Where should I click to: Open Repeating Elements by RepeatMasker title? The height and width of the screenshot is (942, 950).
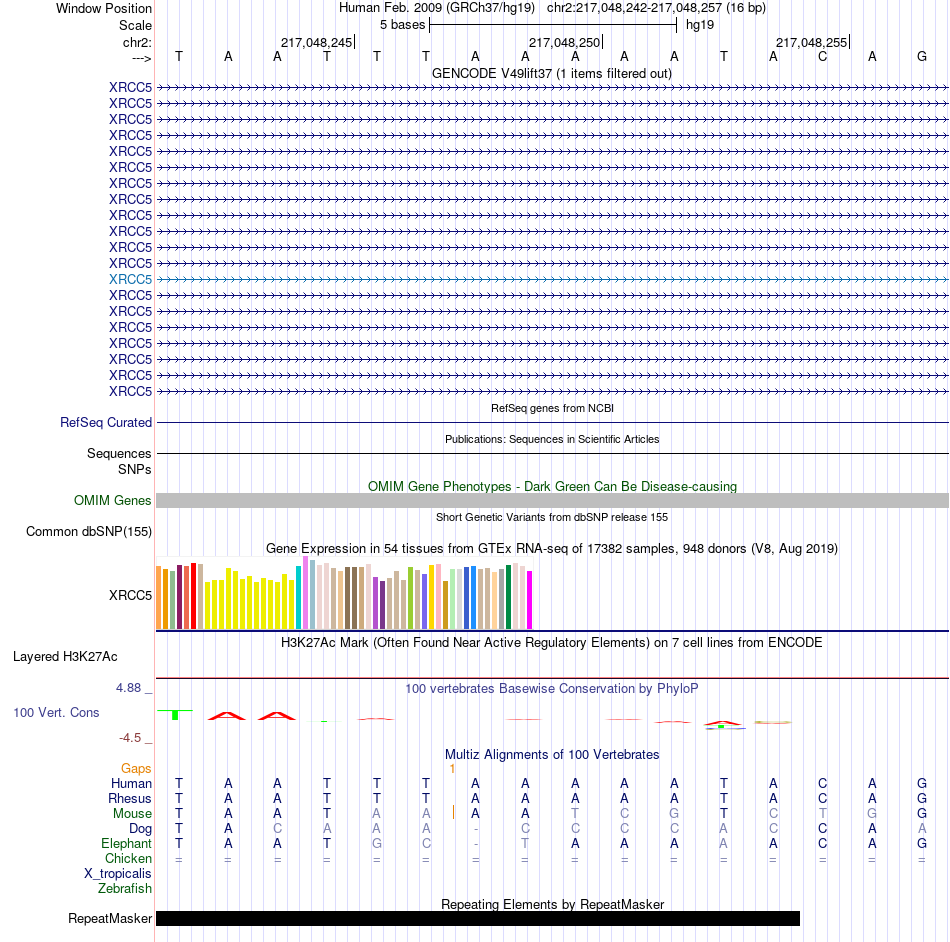tap(552, 904)
